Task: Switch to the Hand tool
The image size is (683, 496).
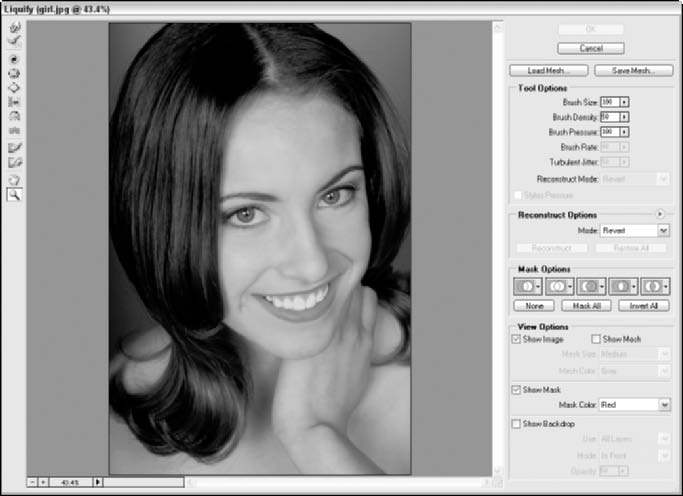Action: [15, 179]
